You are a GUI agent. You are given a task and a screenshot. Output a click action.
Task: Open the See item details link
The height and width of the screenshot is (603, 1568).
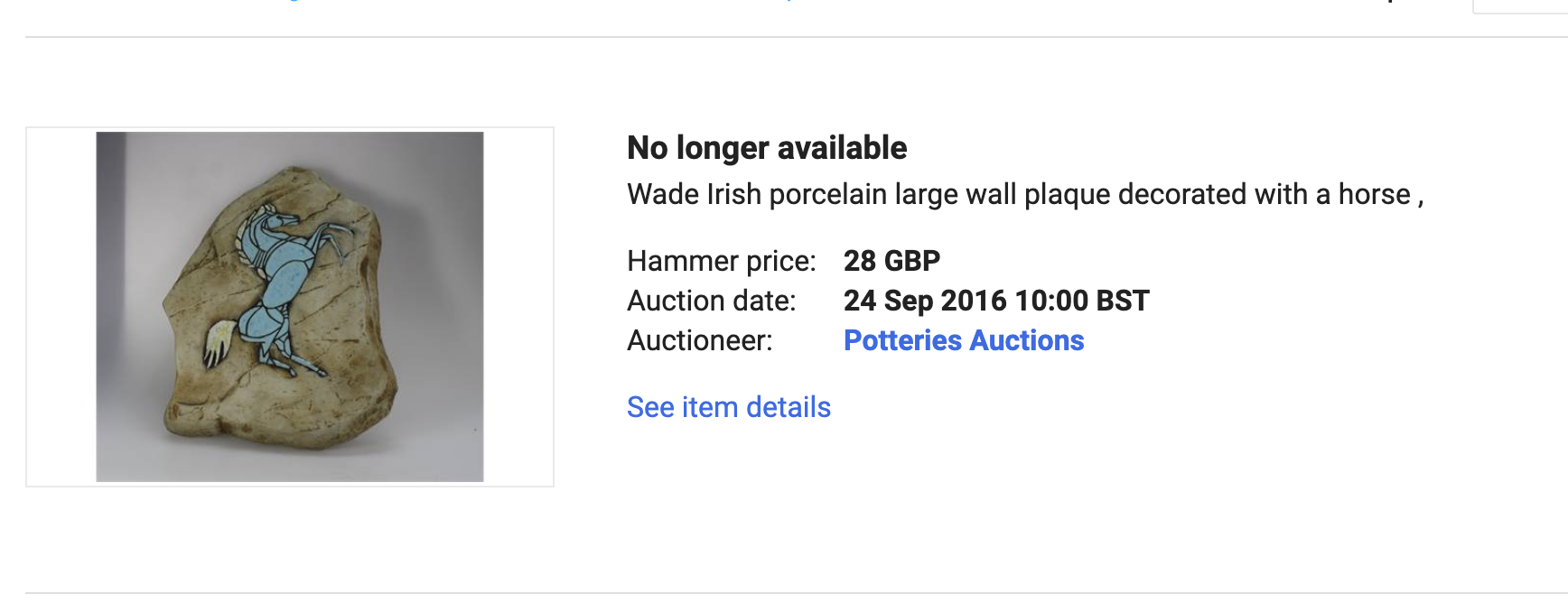pos(728,407)
